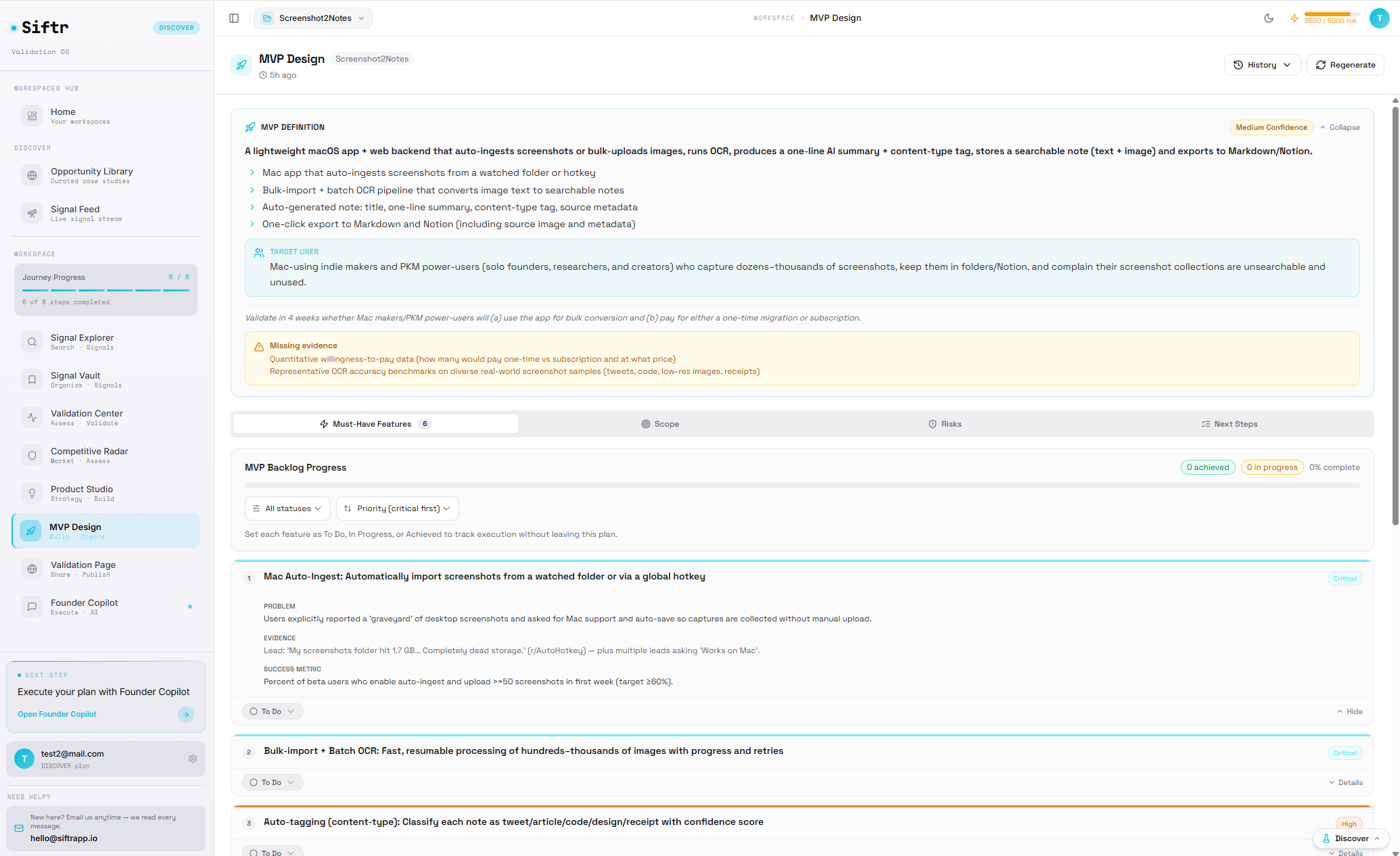Image resolution: width=1400 pixels, height=856 pixels.
Task: Open Signal Feed telescope icon
Action: 32,214
